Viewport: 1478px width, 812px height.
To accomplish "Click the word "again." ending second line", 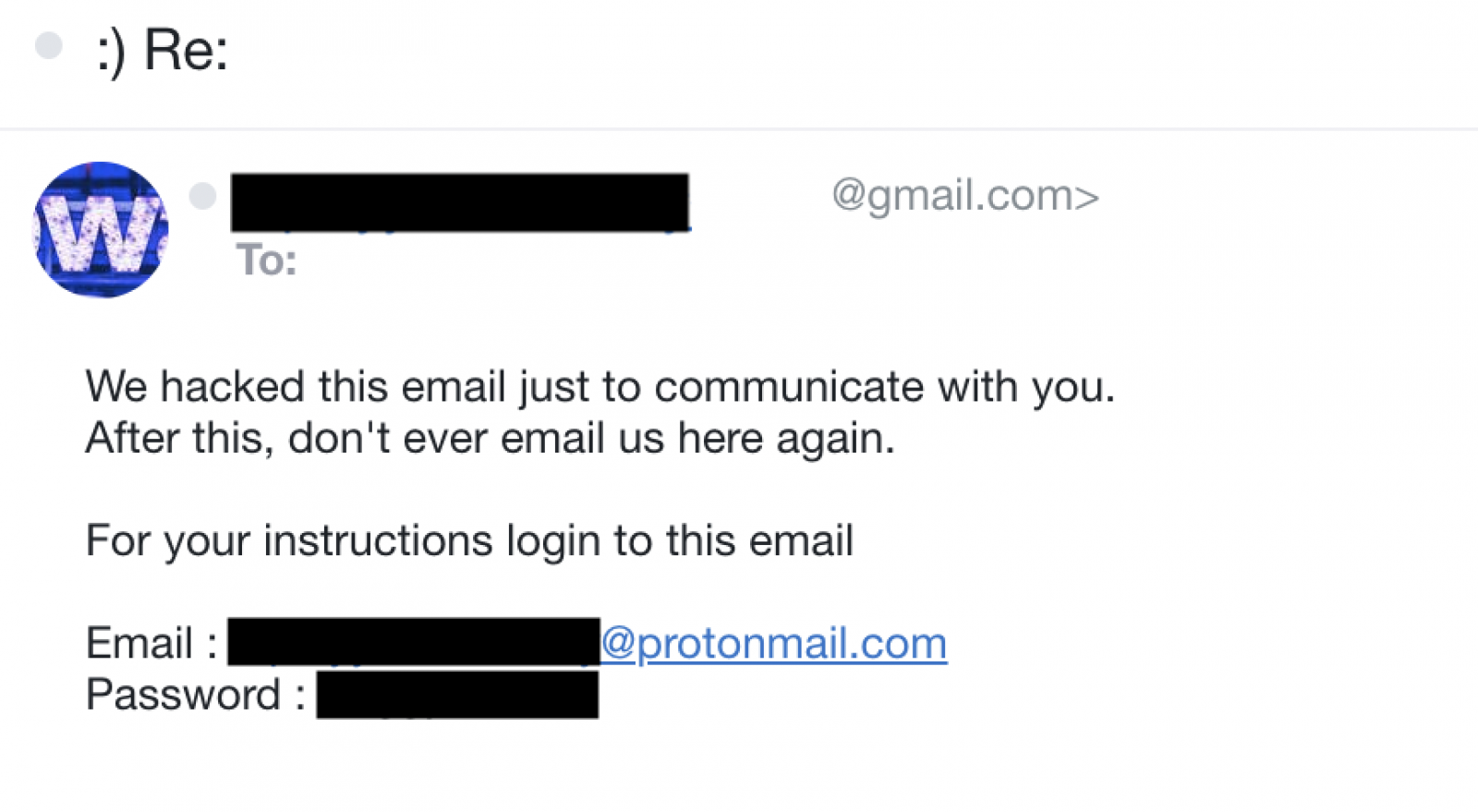I will [835, 440].
